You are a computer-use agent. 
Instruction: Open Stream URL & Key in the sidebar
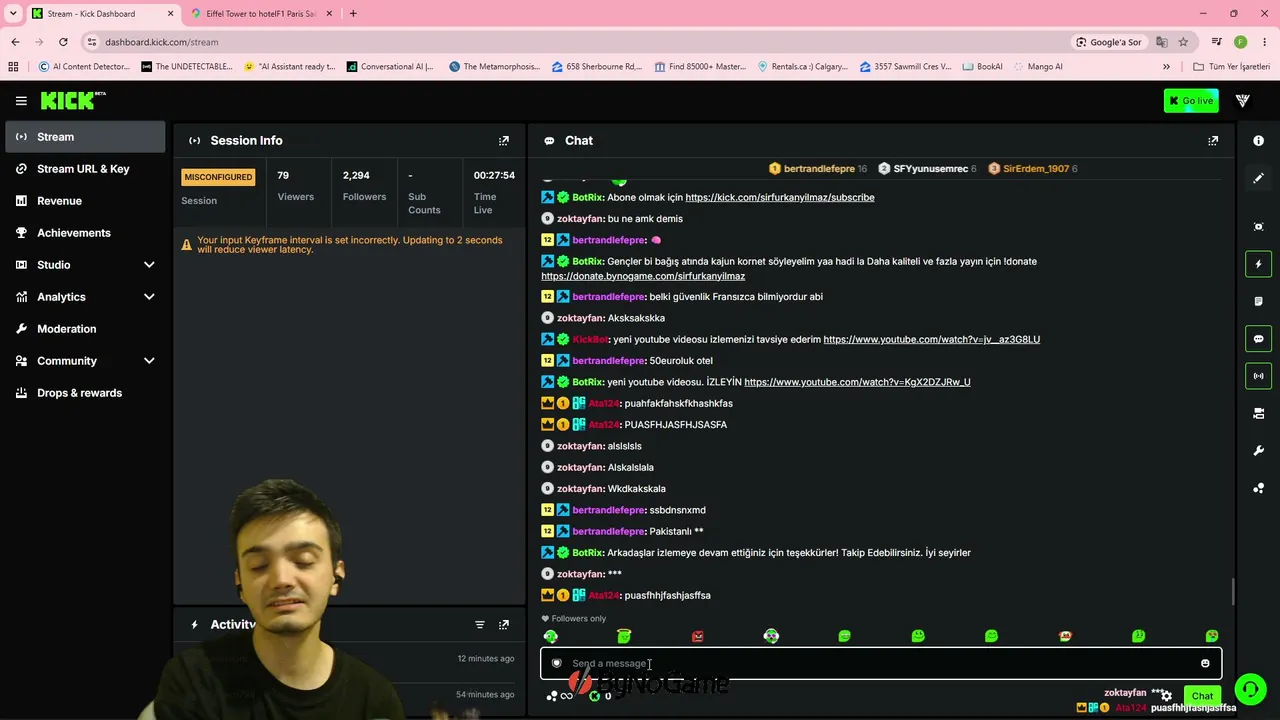[85, 169]
